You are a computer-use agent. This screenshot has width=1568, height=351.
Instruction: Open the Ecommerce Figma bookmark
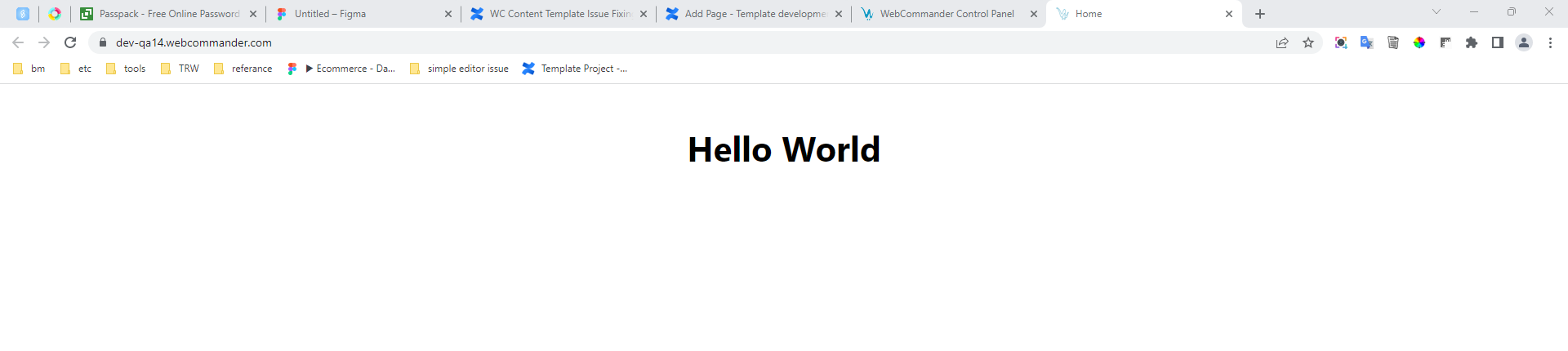point(341,69)
